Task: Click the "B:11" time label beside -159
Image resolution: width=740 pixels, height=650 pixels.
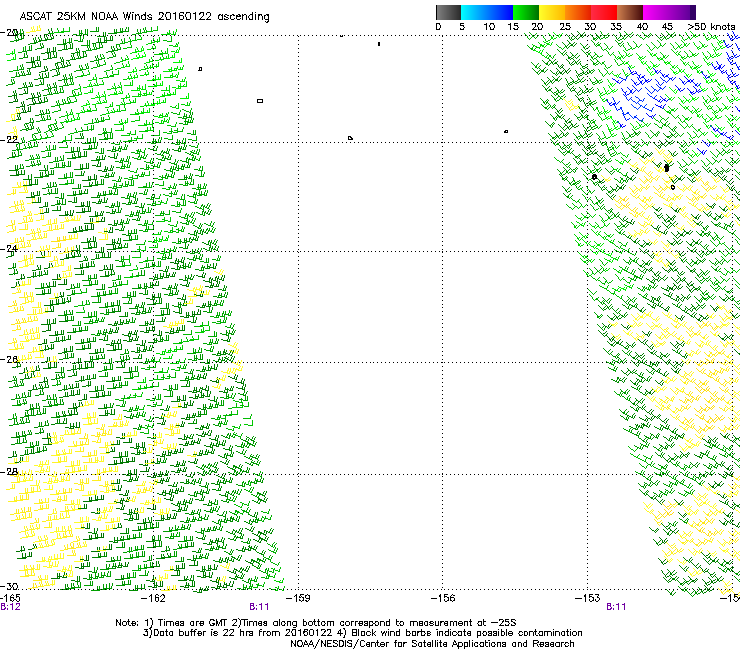Action: 259,607
